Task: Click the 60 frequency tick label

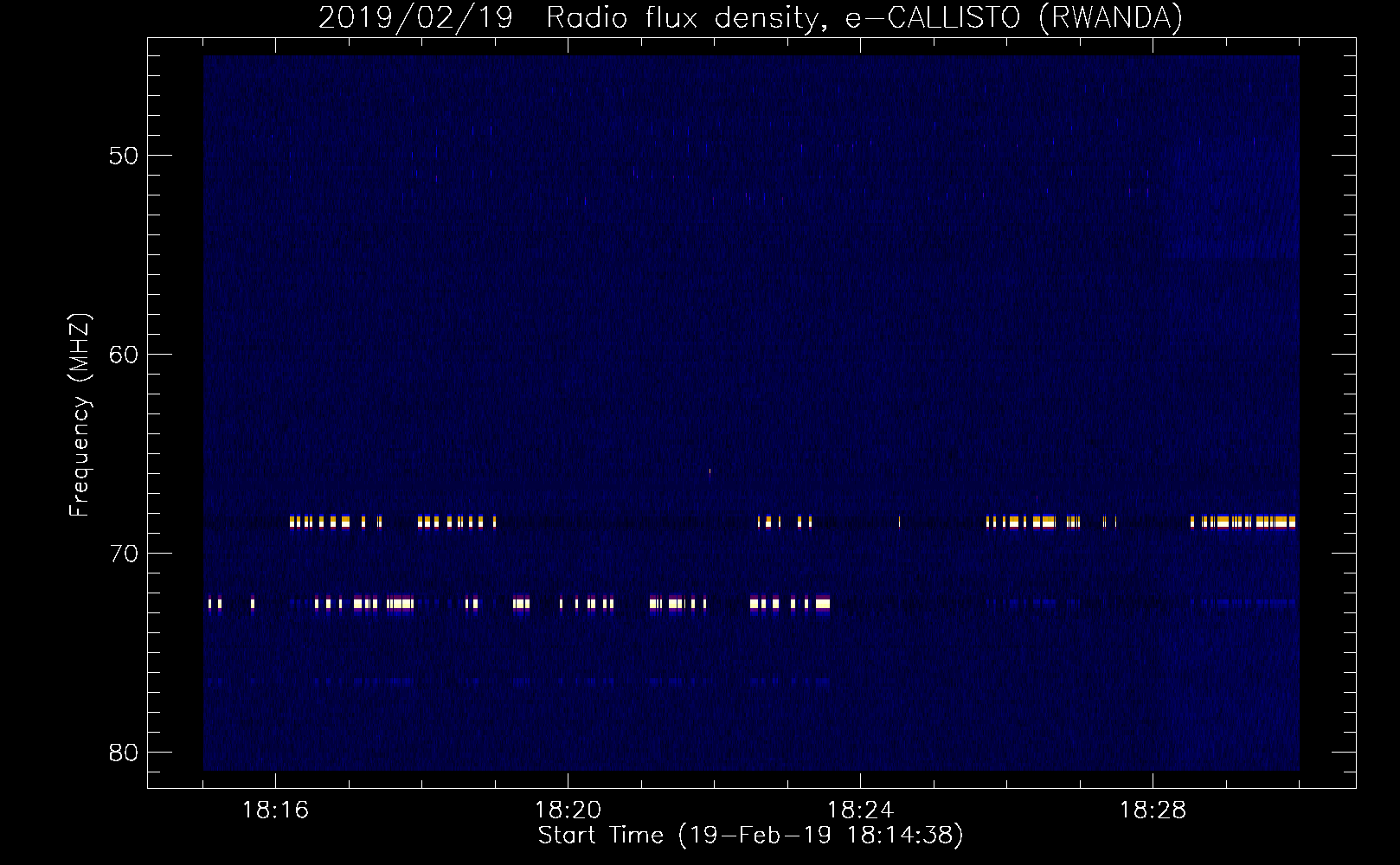Action: click(124, 355)
